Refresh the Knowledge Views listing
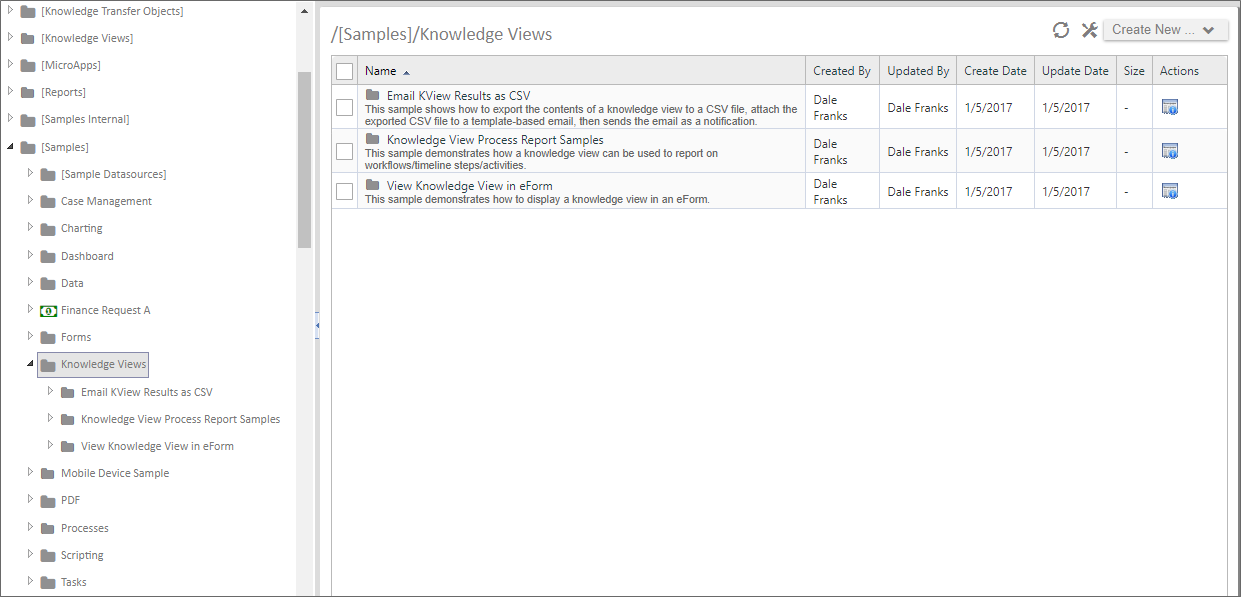 coord(1061,30)
